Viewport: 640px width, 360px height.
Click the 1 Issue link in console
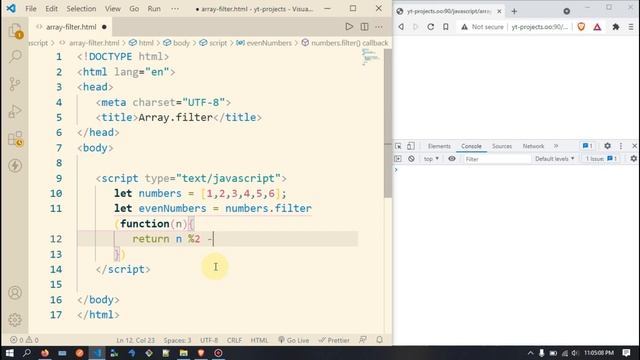(x=601, y=159)
